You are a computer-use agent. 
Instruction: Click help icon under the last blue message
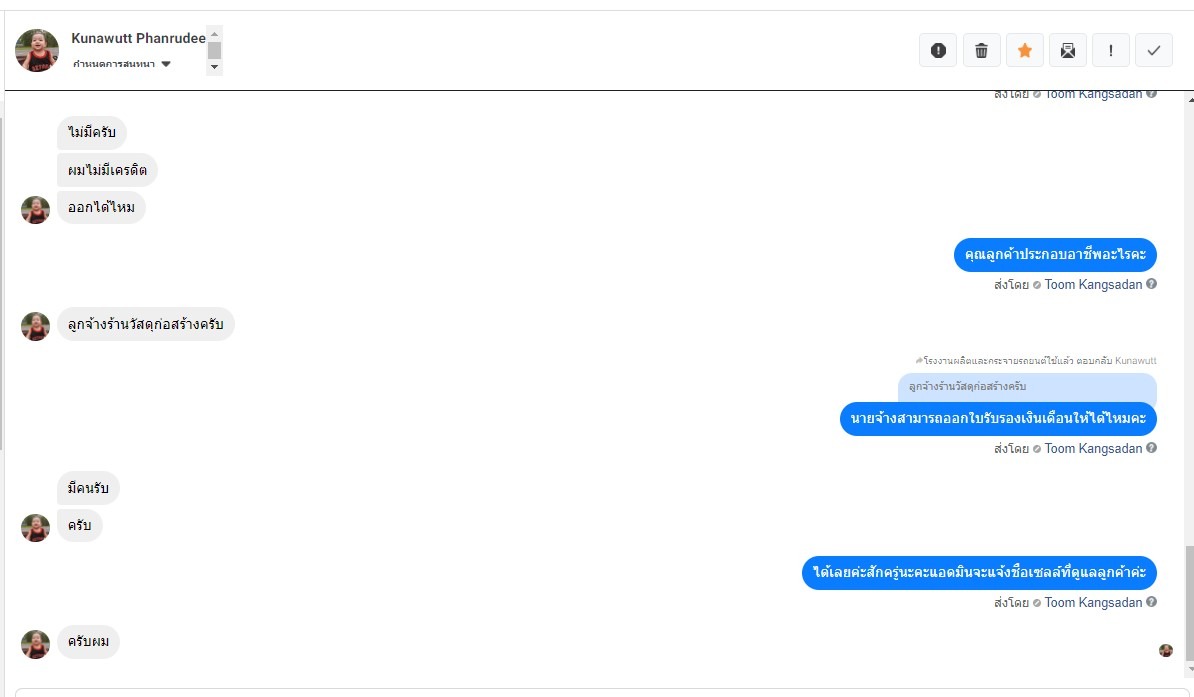click(x=1151, y=602)
